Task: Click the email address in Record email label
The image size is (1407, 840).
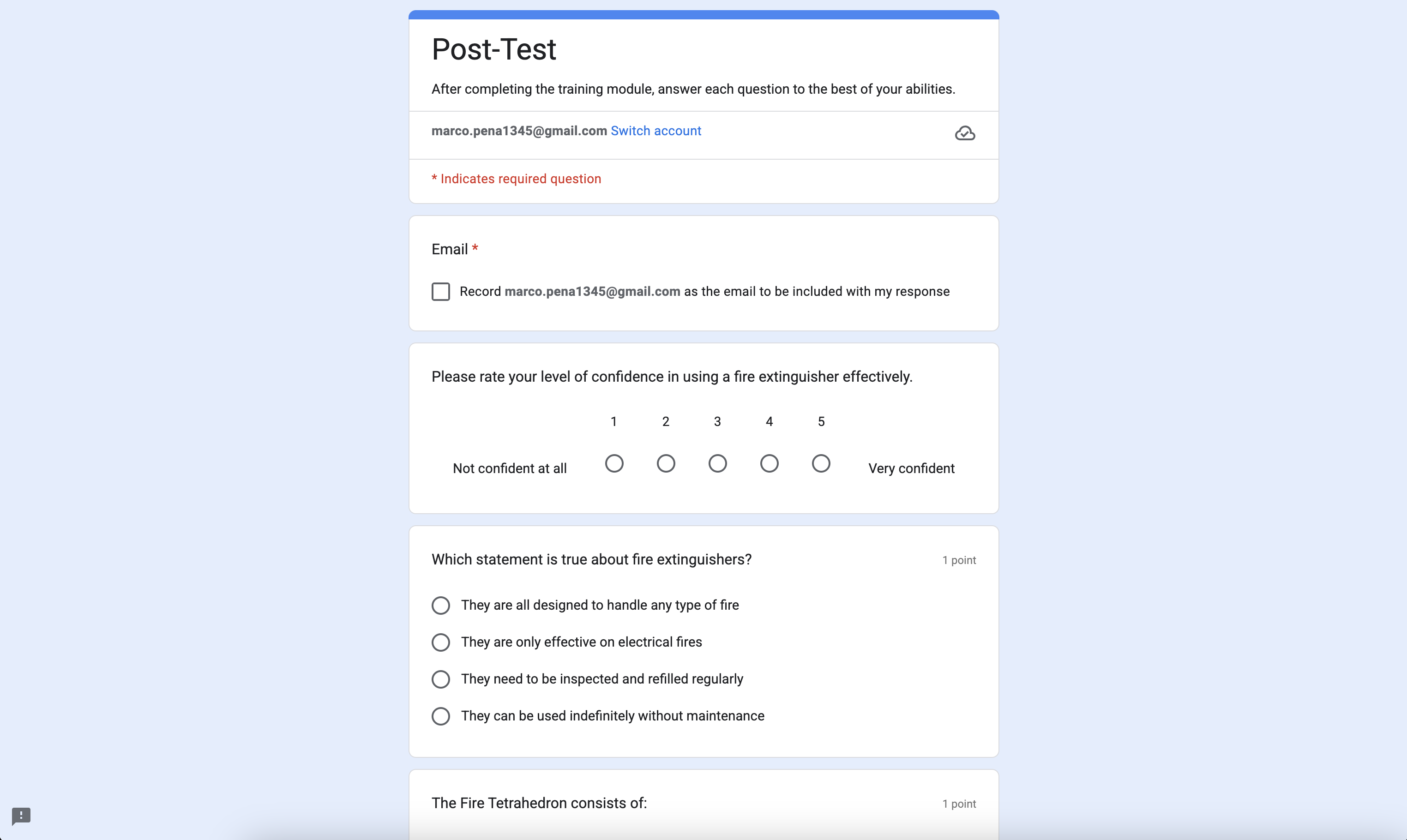Action: click(592, 292)
